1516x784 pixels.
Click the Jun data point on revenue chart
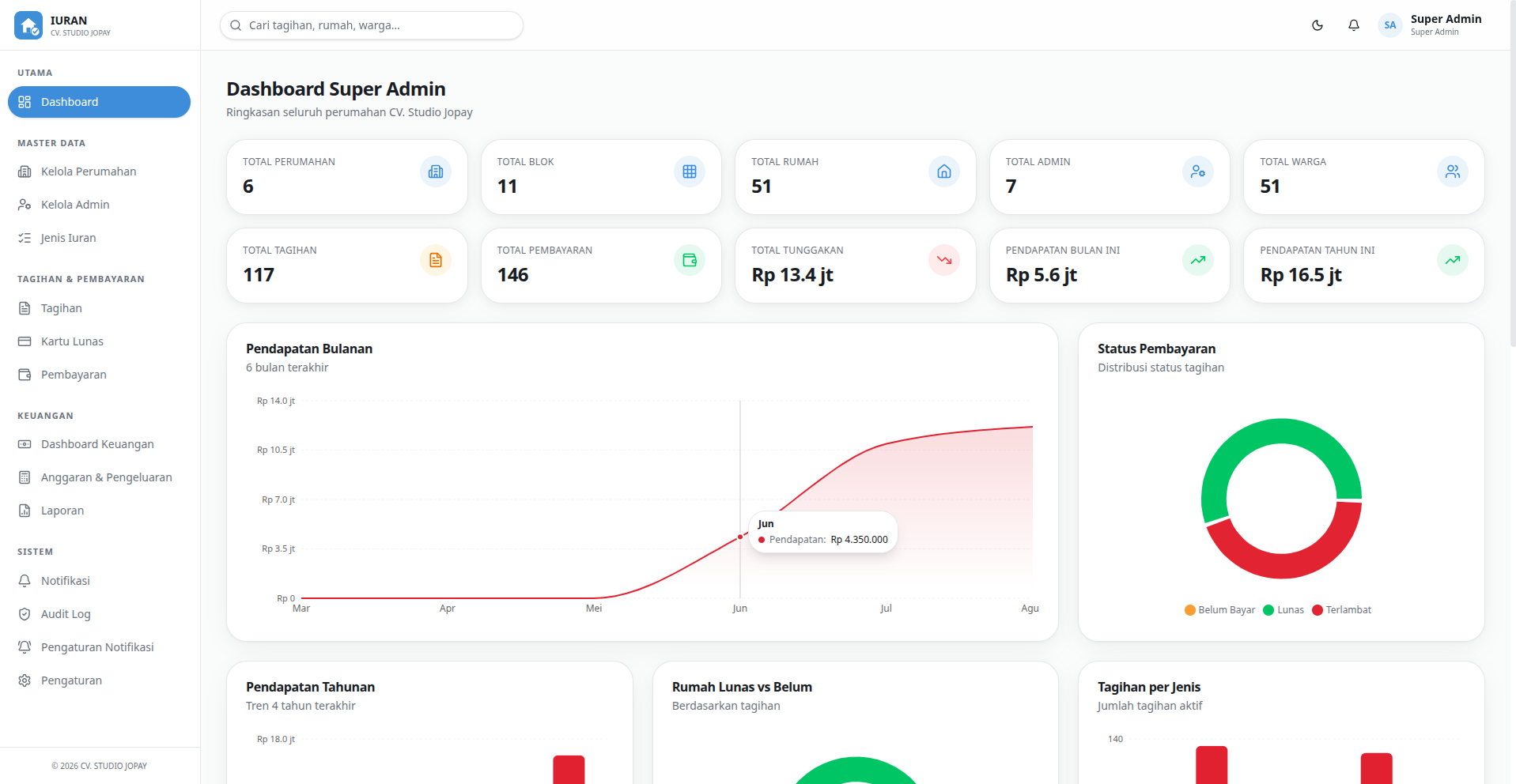[x=740, y=537]
